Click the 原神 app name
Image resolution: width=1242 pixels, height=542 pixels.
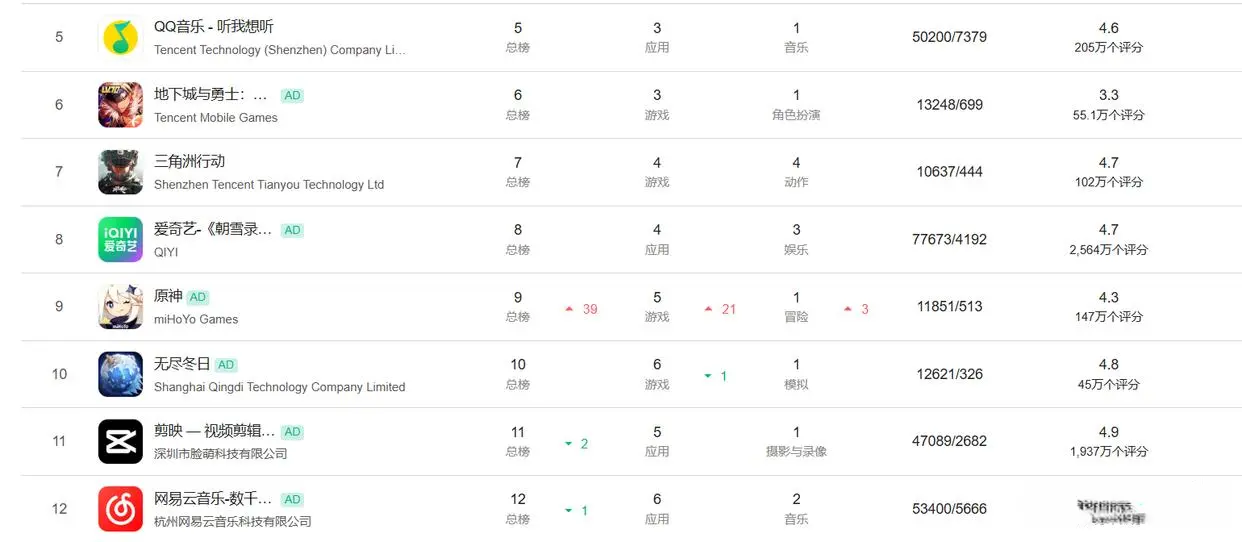tap(168, 296)
